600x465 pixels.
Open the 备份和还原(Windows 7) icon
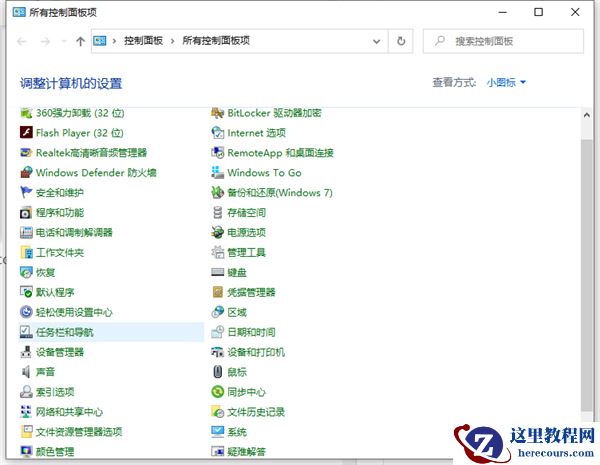coord(217,193)
